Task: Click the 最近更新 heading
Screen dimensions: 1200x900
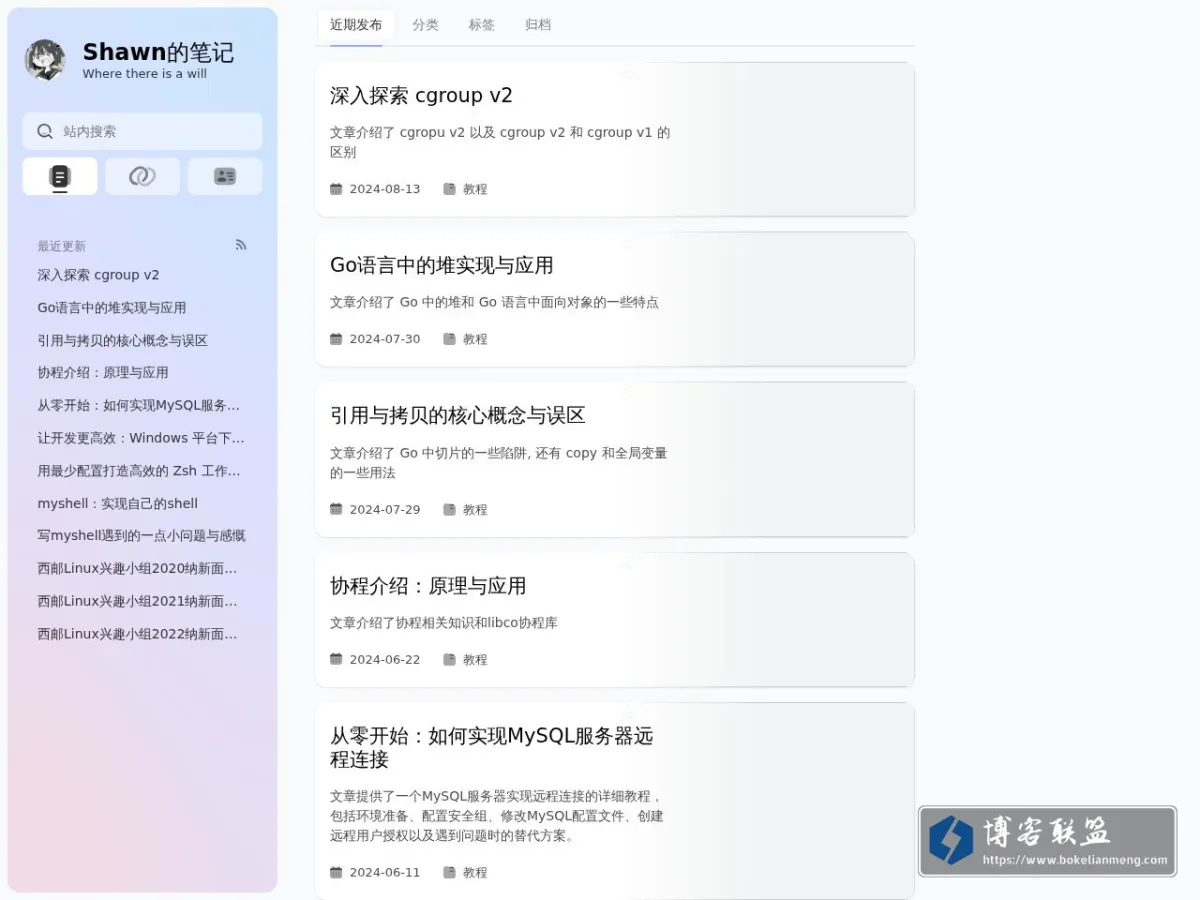Action: [62, 246]
